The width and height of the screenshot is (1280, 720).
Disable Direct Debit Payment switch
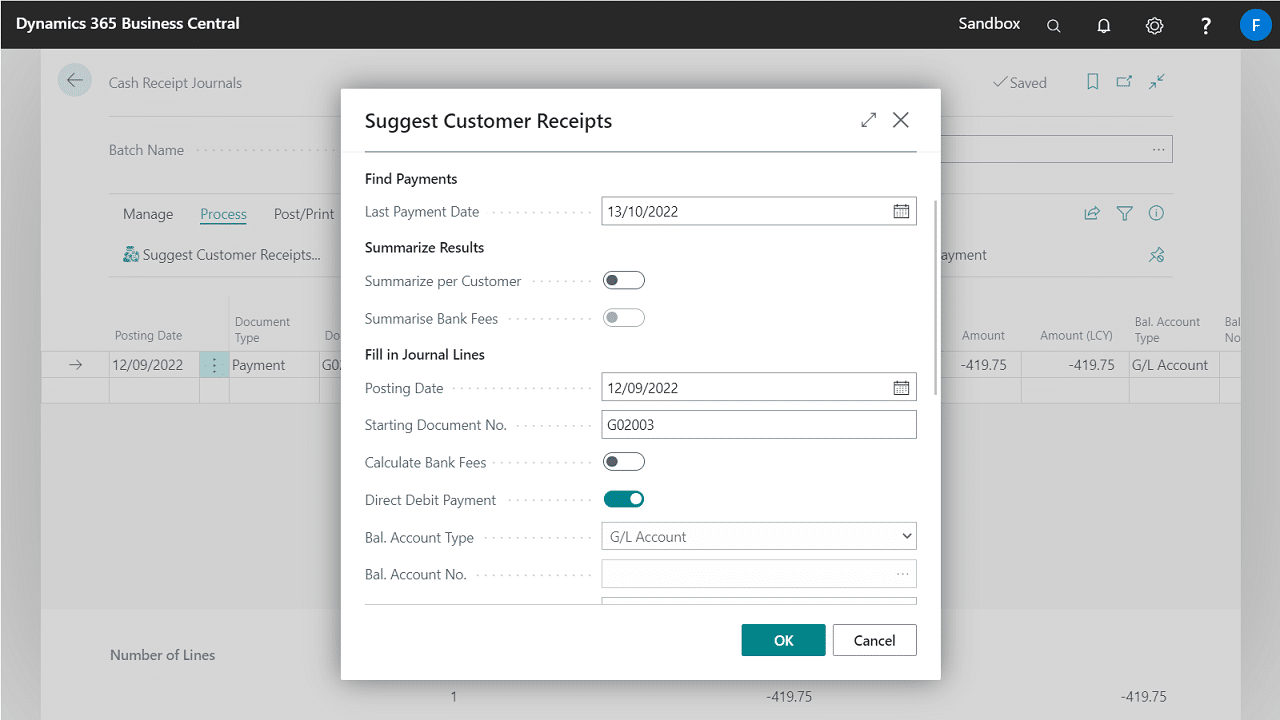click(x=624, y=499)
